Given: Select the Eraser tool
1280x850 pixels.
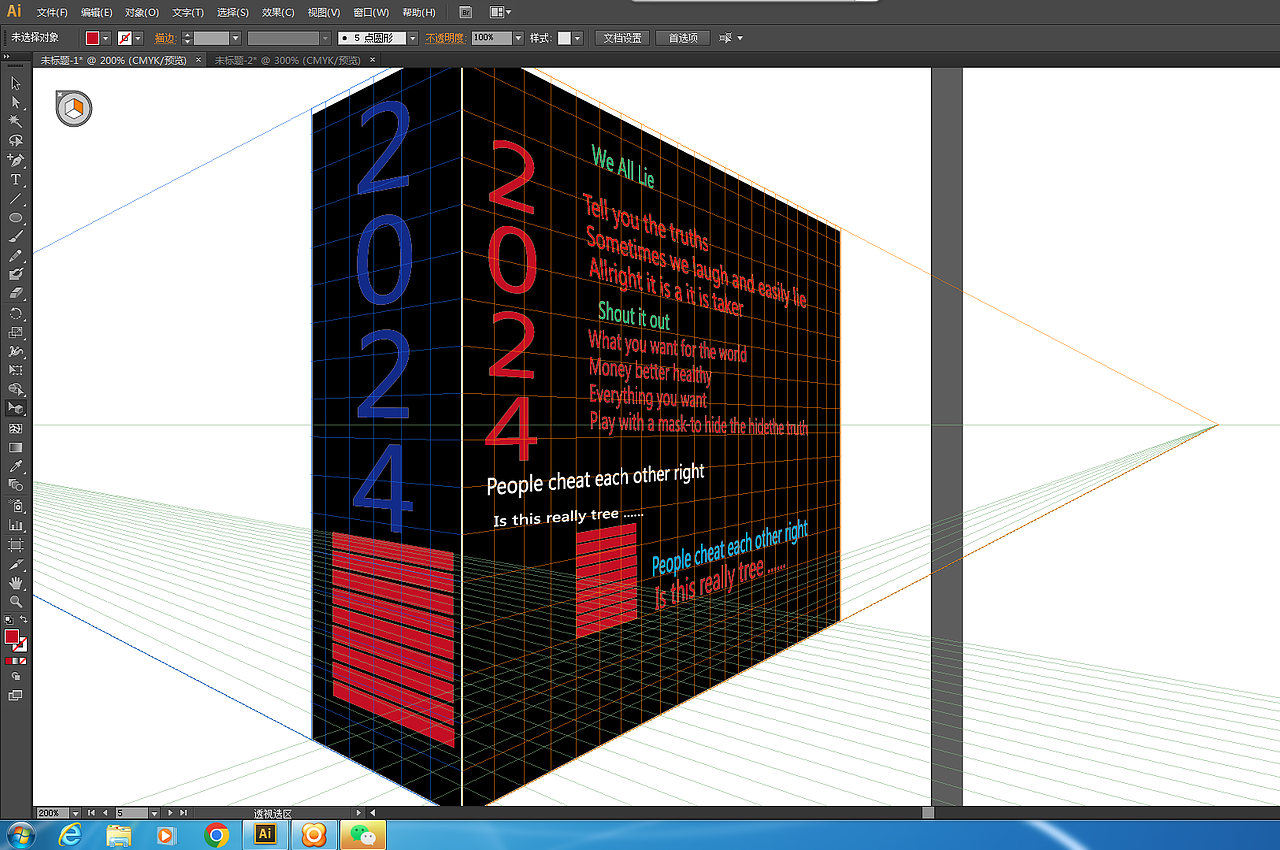Looking at the screenshot, I should pyautogui.click(x=16, y=293).
